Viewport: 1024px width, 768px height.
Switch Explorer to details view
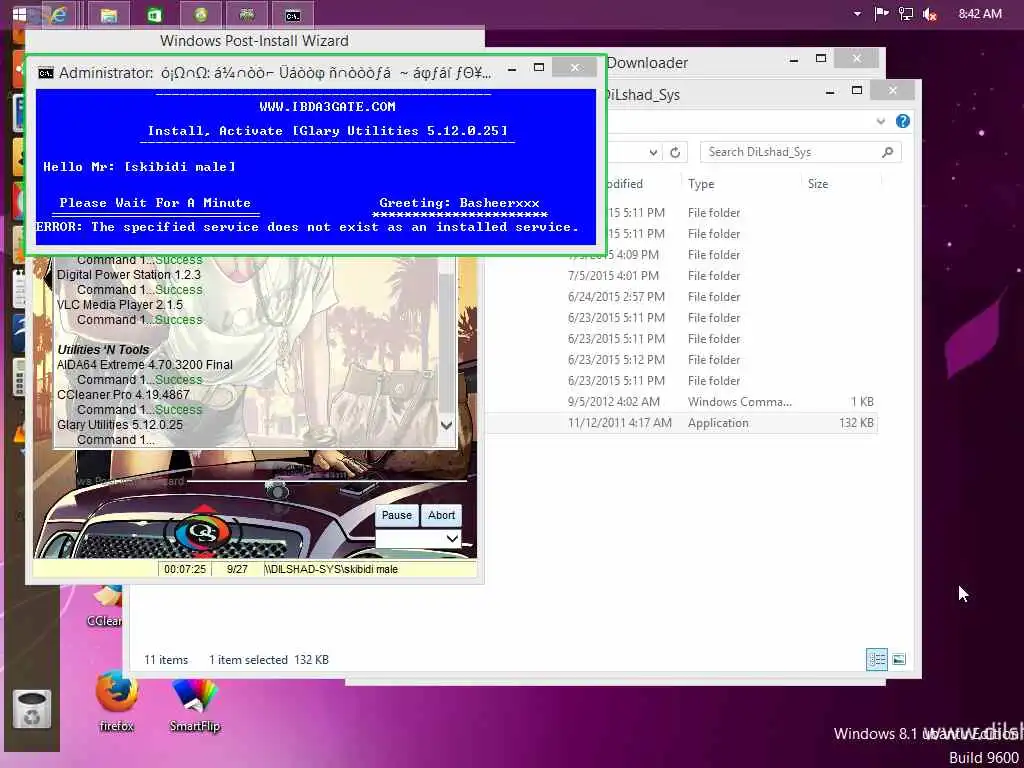coord(876,659)
